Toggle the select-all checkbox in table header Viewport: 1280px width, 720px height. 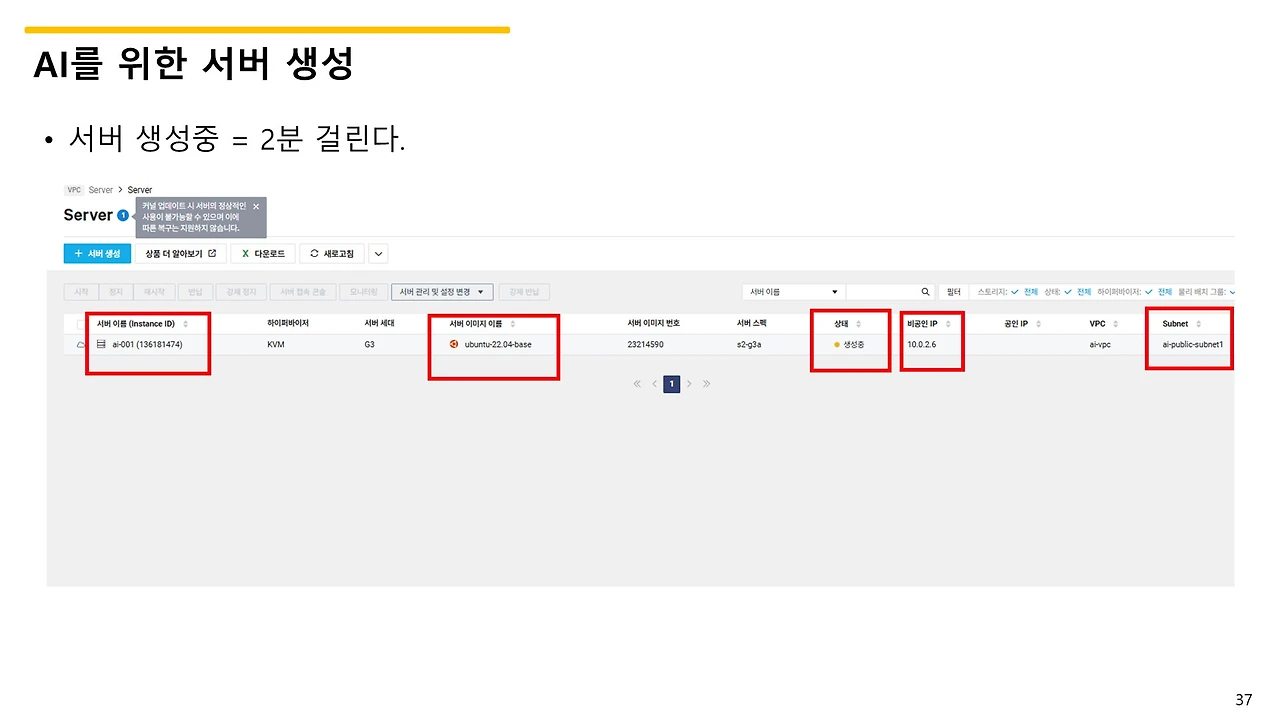coord(81,324)
